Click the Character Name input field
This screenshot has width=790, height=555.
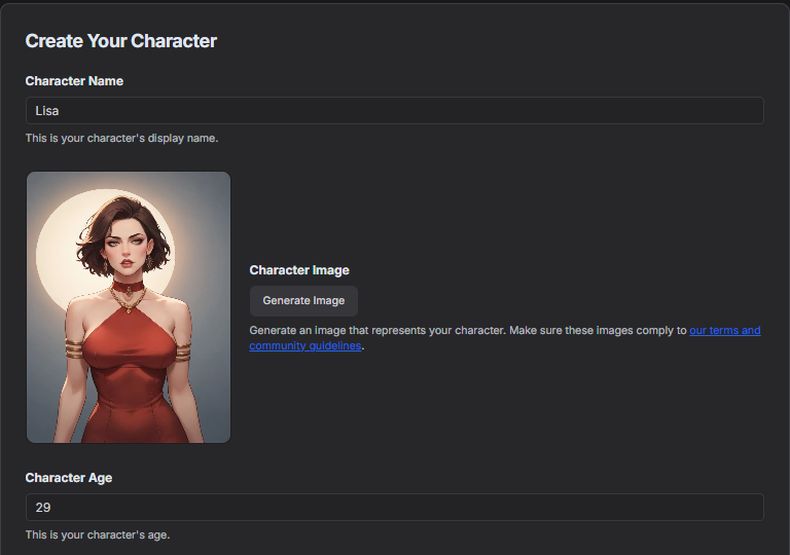(x=394, y=111)
